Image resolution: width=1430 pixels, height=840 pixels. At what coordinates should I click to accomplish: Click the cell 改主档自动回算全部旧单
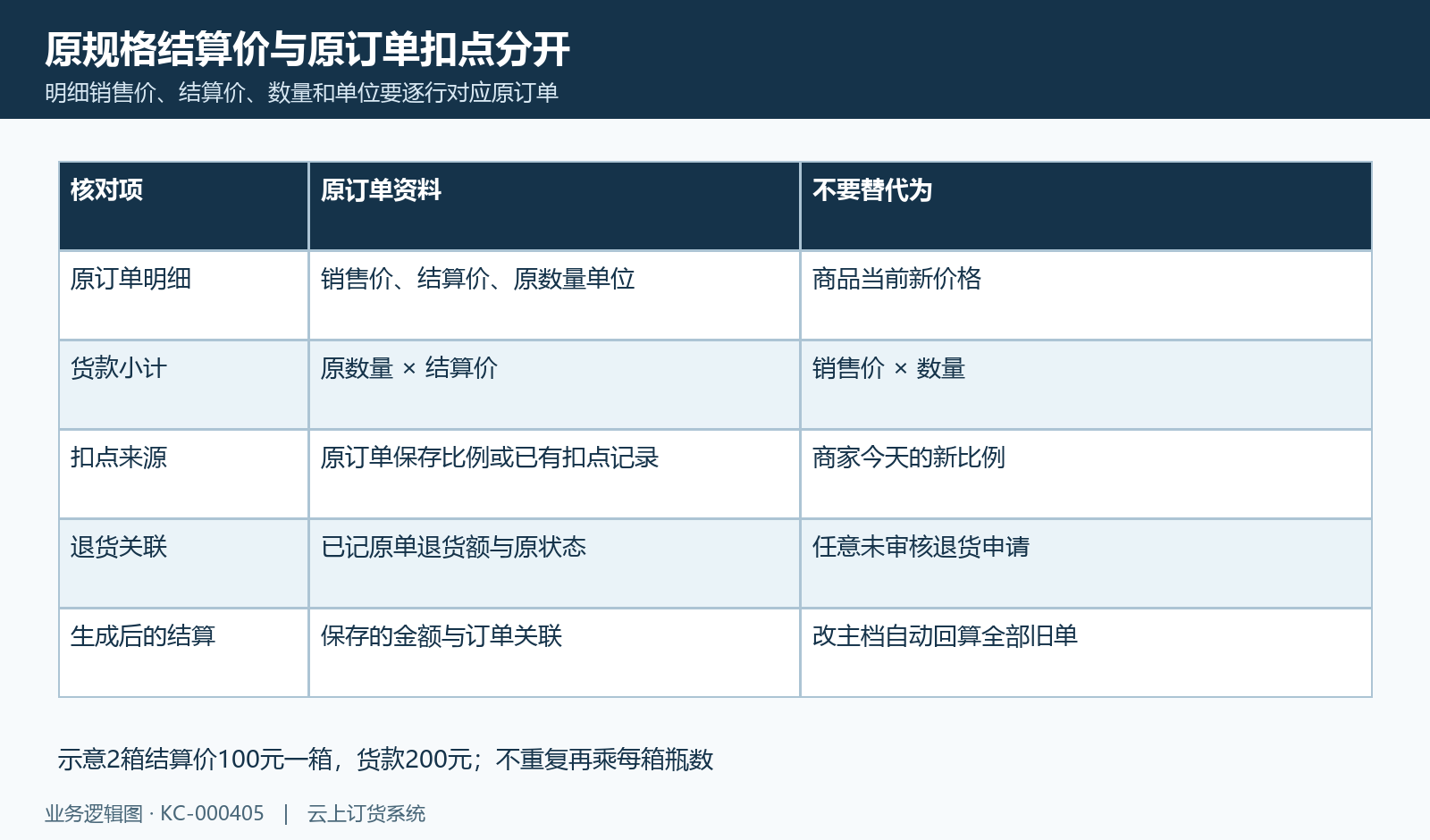1086,653
